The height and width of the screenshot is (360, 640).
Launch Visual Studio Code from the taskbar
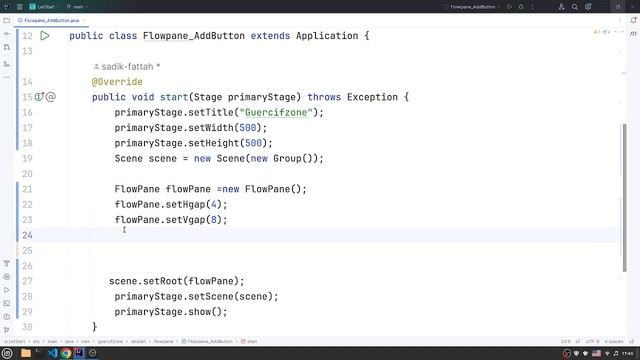click(53, 353)
